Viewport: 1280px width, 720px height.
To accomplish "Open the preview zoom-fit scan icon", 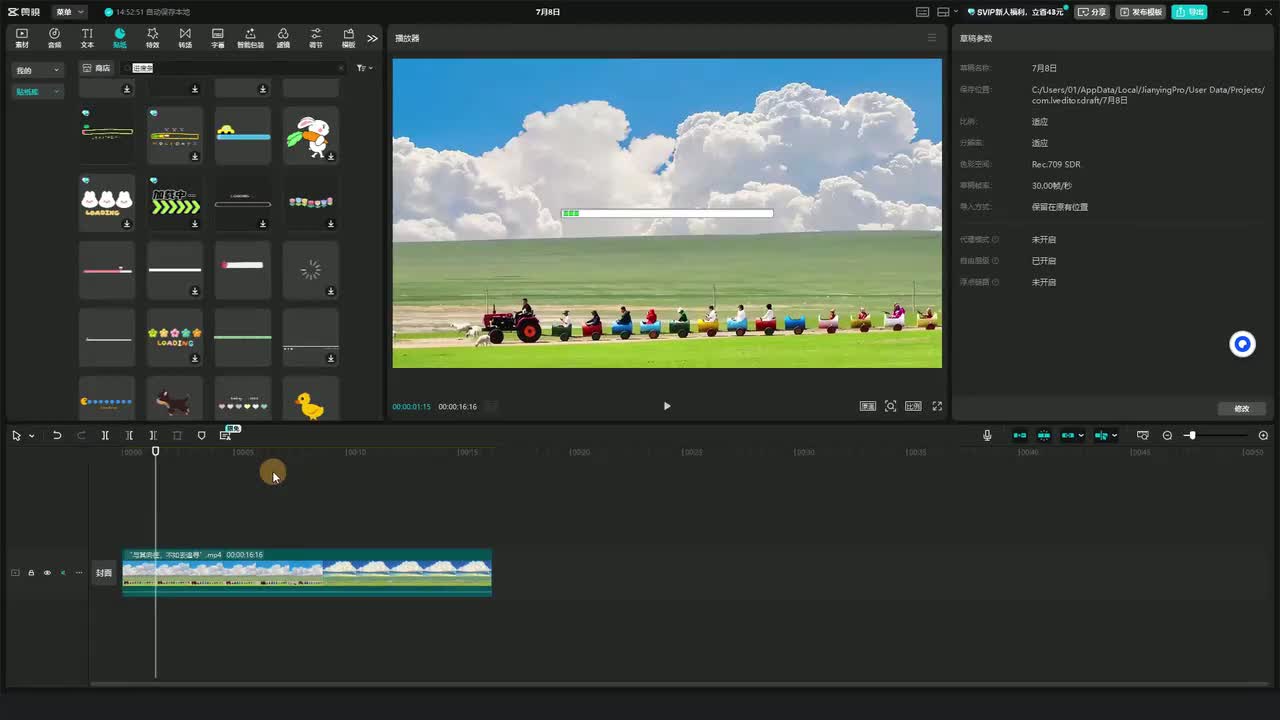I will 890,406.
